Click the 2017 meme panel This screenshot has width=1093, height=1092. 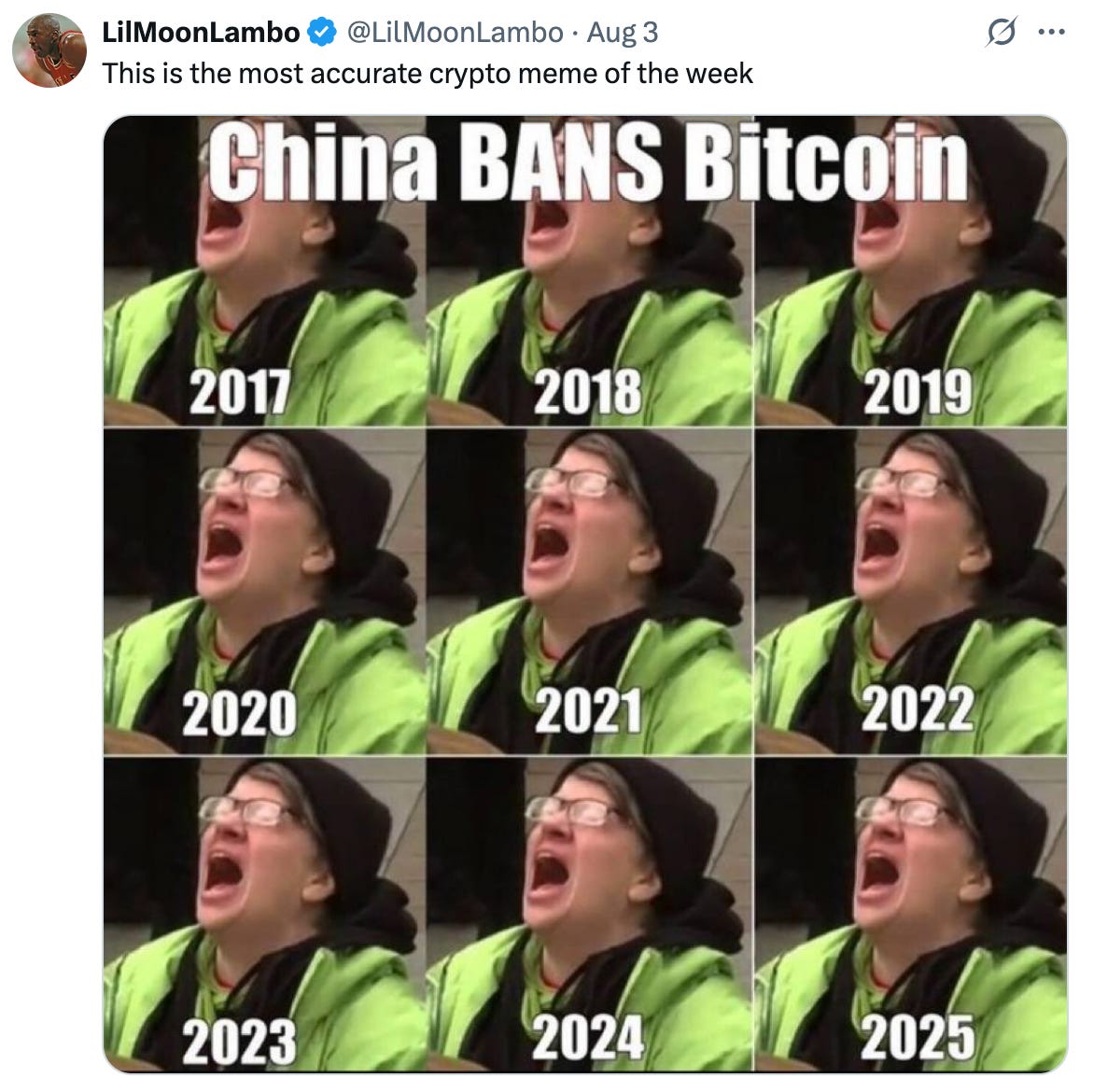265,271
